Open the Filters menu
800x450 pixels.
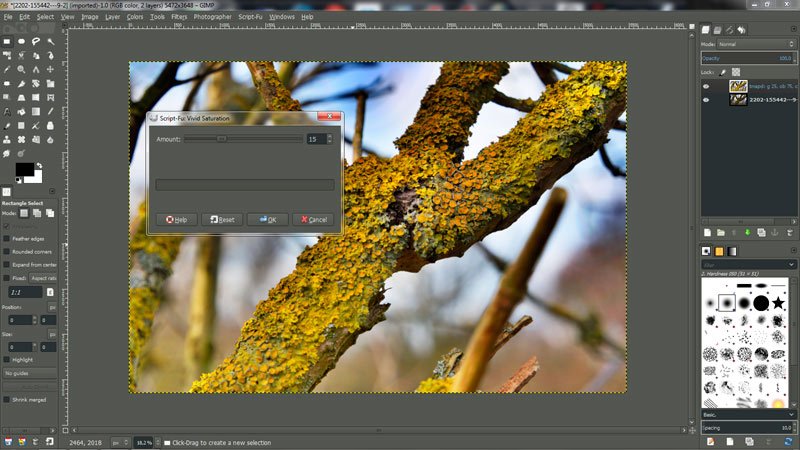pyautogui.click(x=179, y=17)
